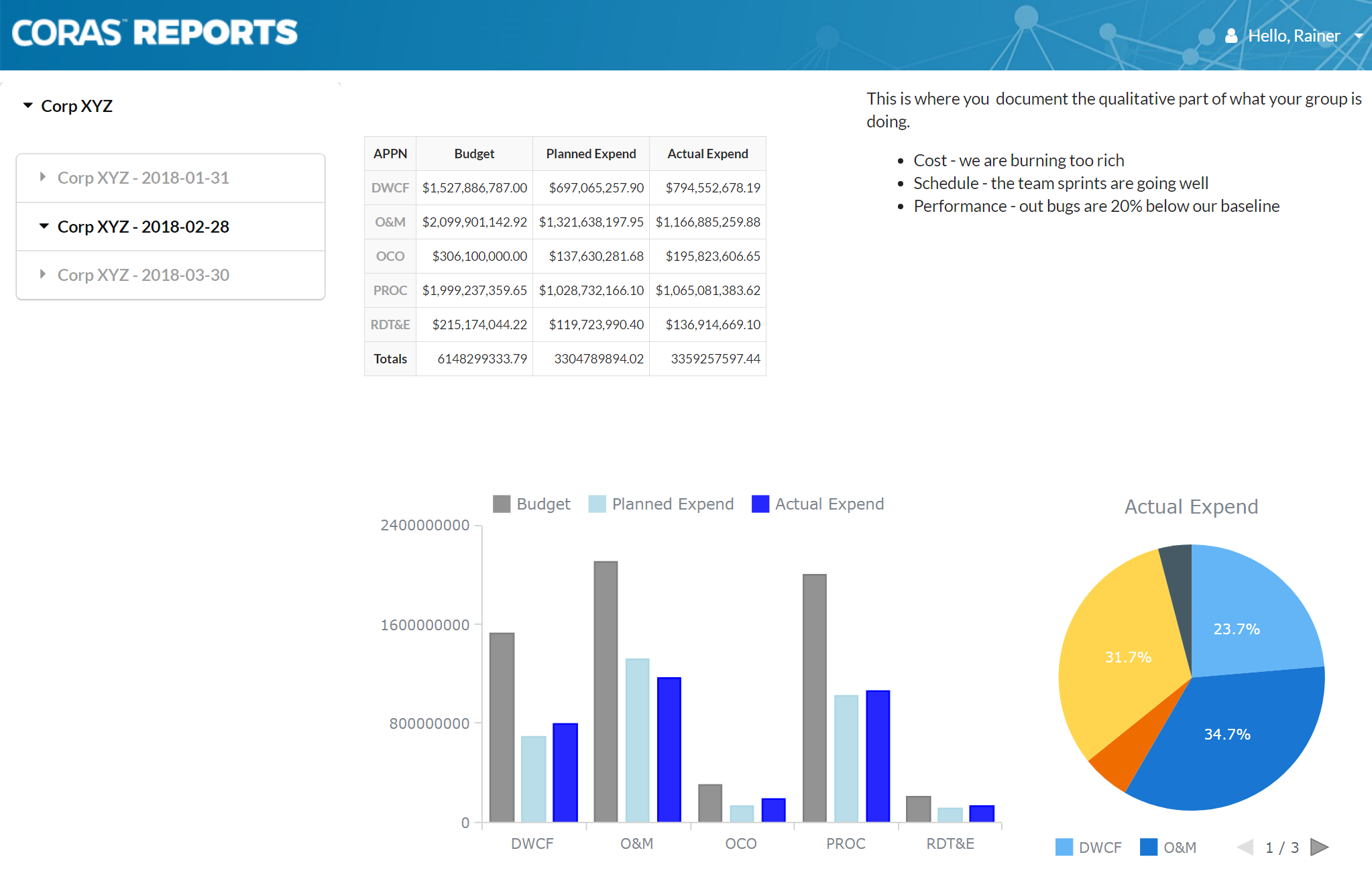This screenshot has width=1372, height=873.
Task: Collapse the Corp XYZ root node
Action: (27, 105)
